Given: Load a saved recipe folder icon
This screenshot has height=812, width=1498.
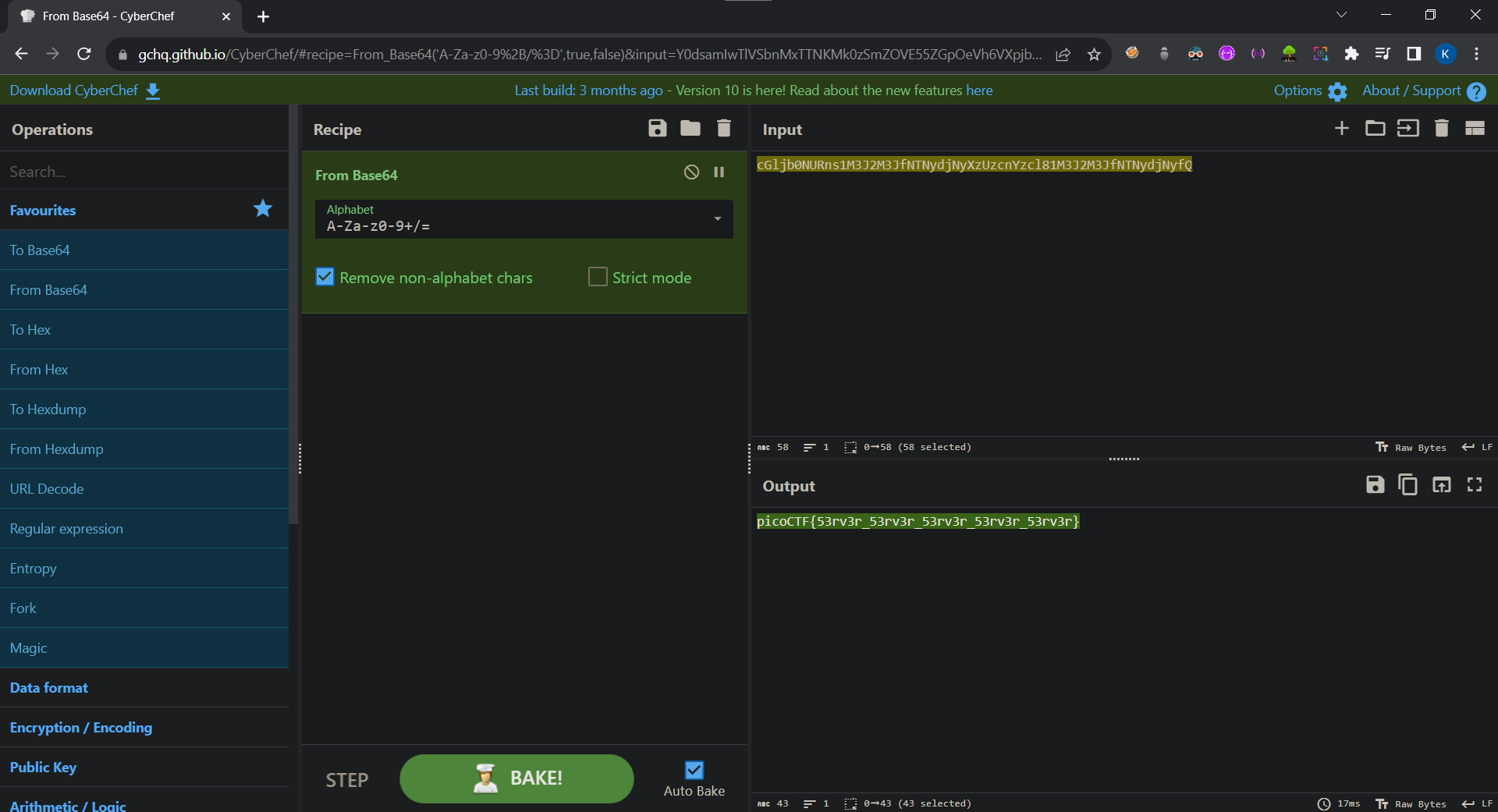Looking at the screenshot, I should pos(690,129).
